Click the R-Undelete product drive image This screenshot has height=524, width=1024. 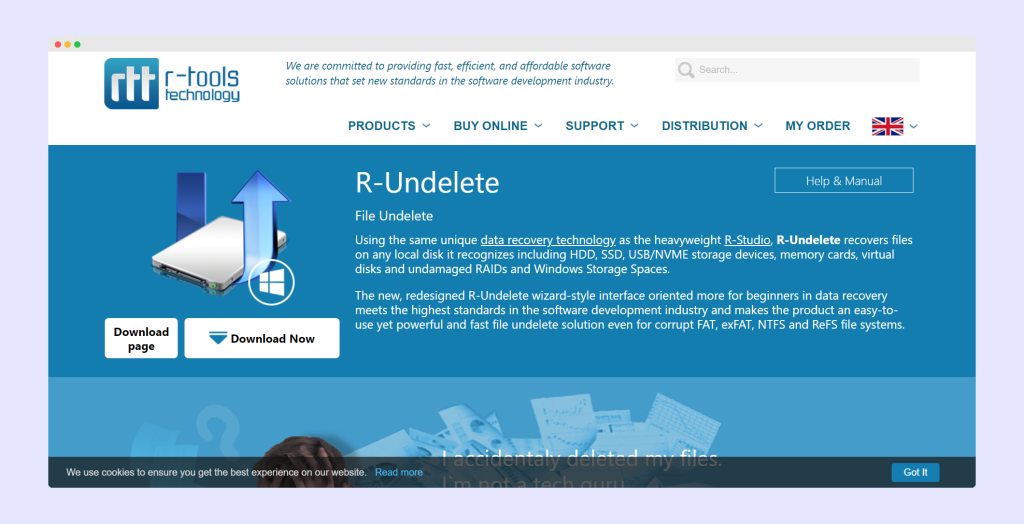[x=222, y=238]
